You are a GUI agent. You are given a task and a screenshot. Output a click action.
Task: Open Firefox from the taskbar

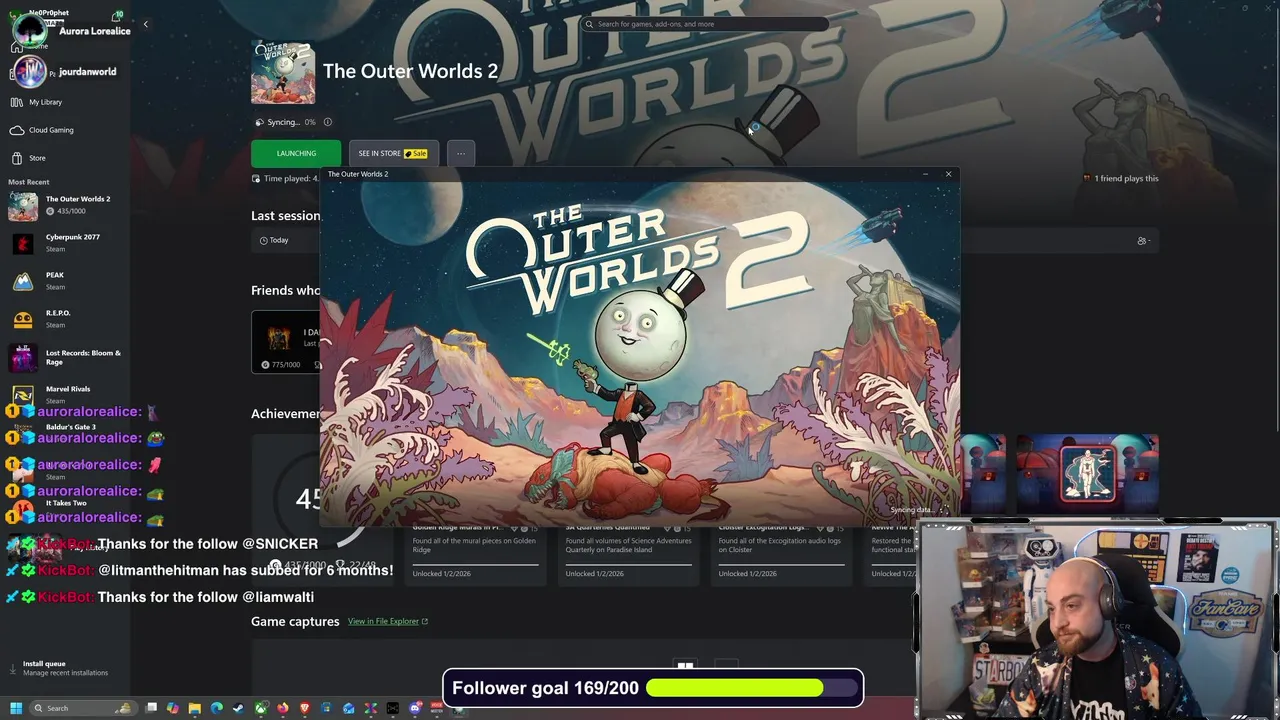coord(283,708)
